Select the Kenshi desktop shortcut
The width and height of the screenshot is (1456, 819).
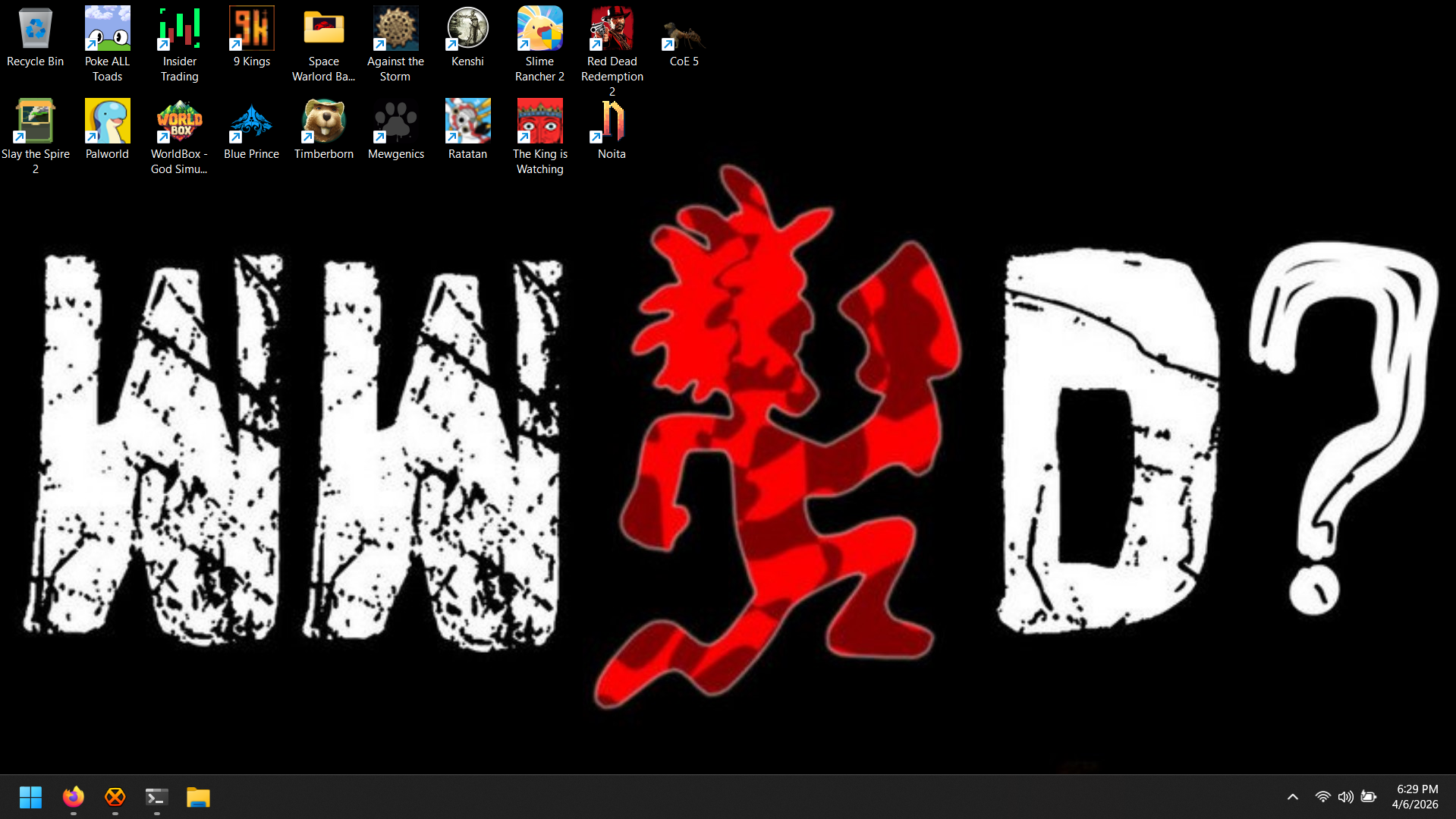coord(467,38)
